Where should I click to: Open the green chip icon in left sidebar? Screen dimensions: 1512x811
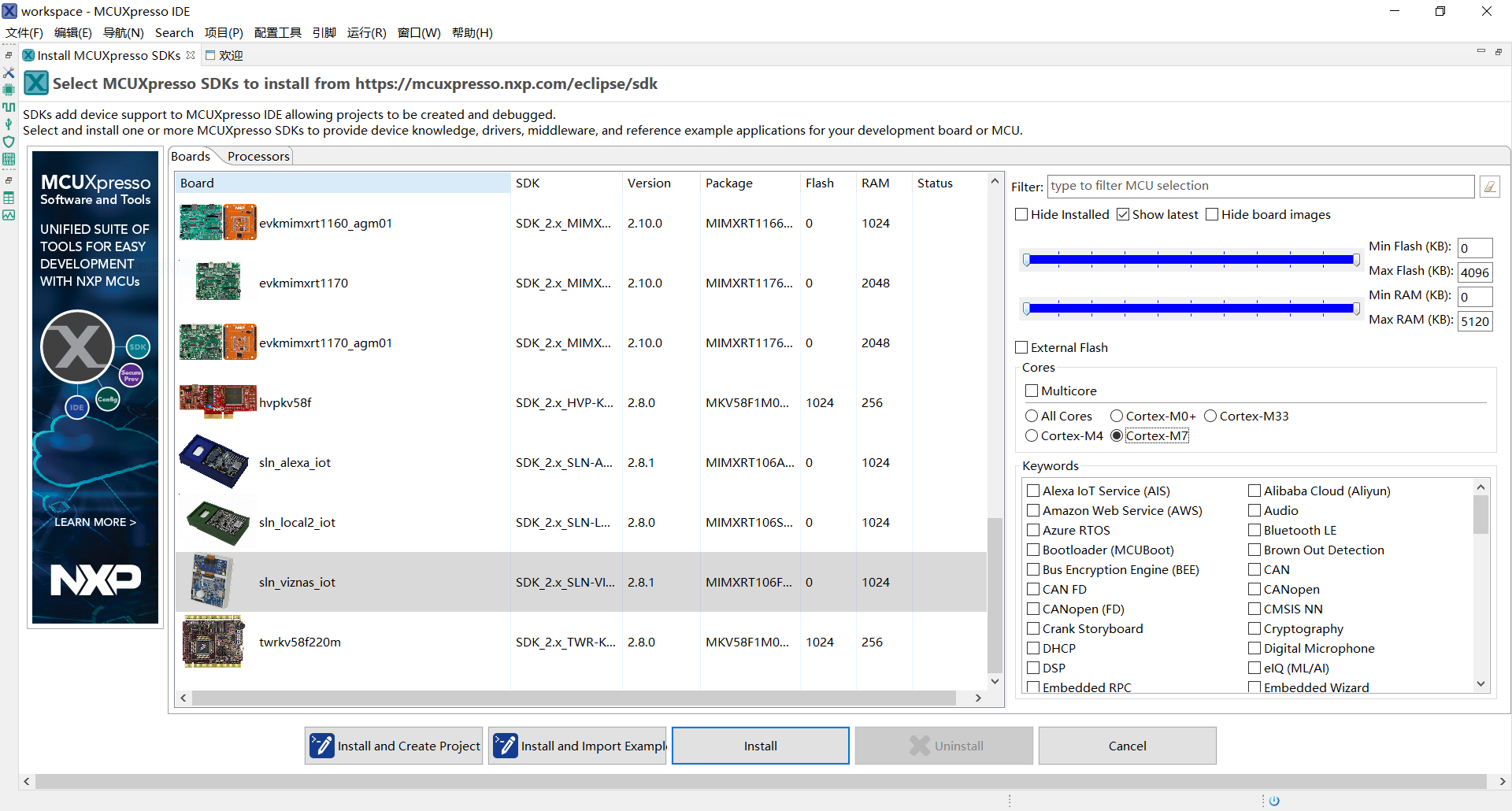(x=9, y=90)
